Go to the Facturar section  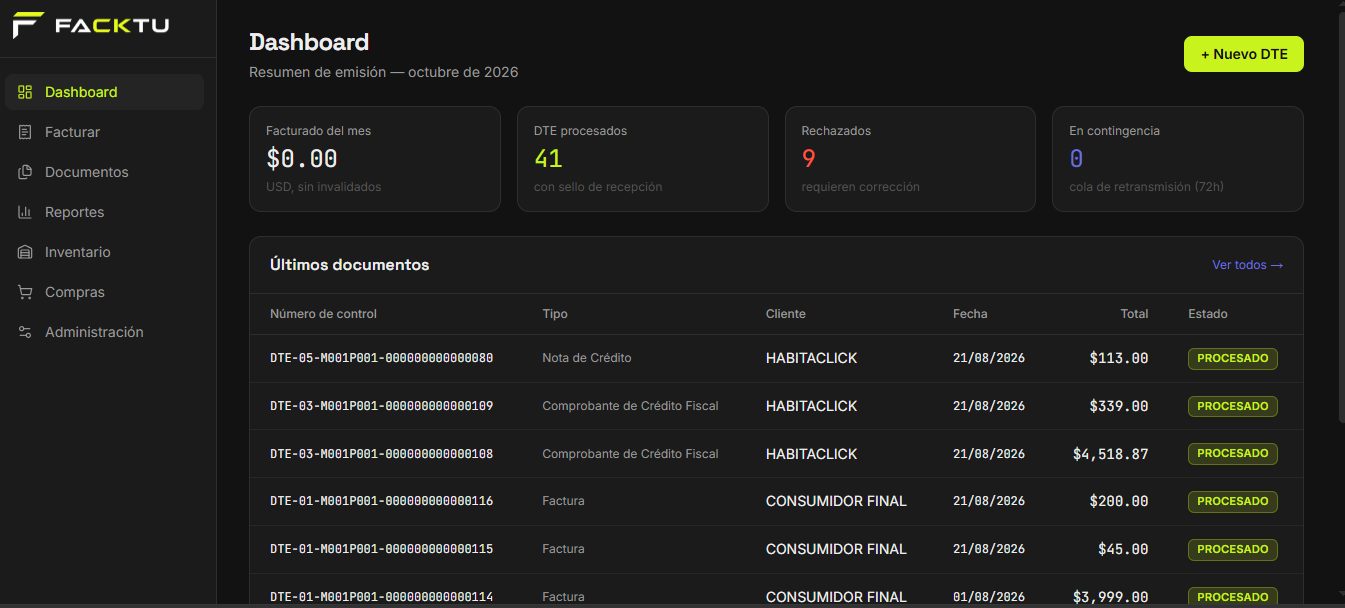coord(104,132)
